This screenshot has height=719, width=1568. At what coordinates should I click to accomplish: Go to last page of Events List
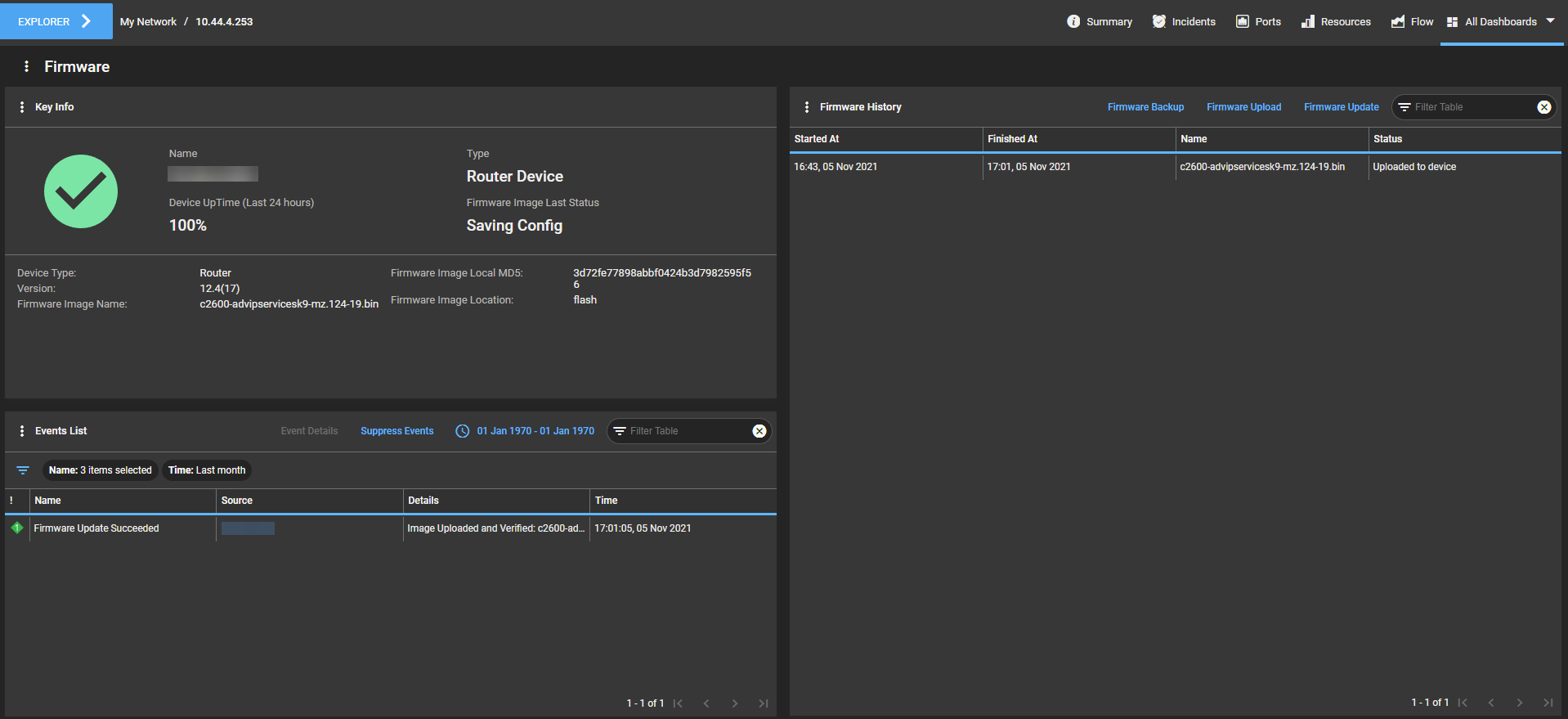pos(764,703)
